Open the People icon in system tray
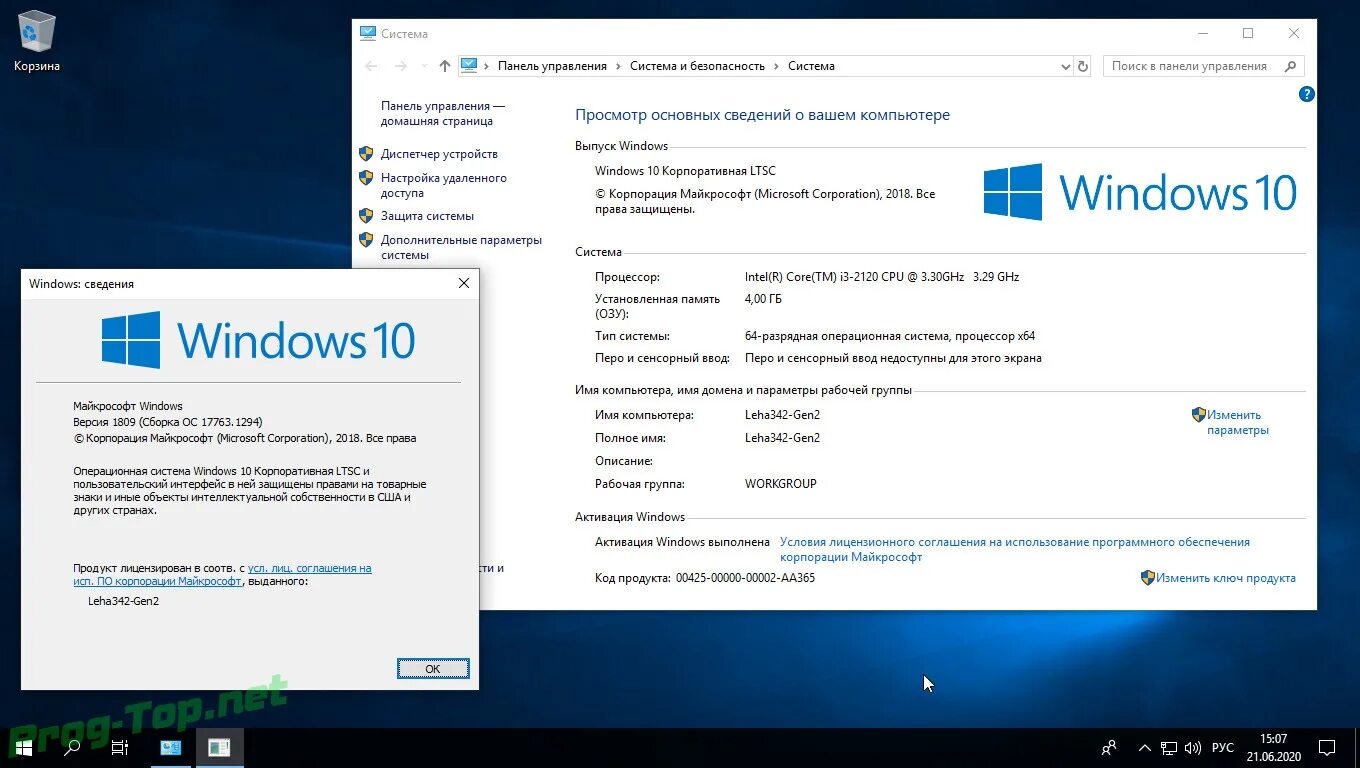 [x=1109, y=747]
